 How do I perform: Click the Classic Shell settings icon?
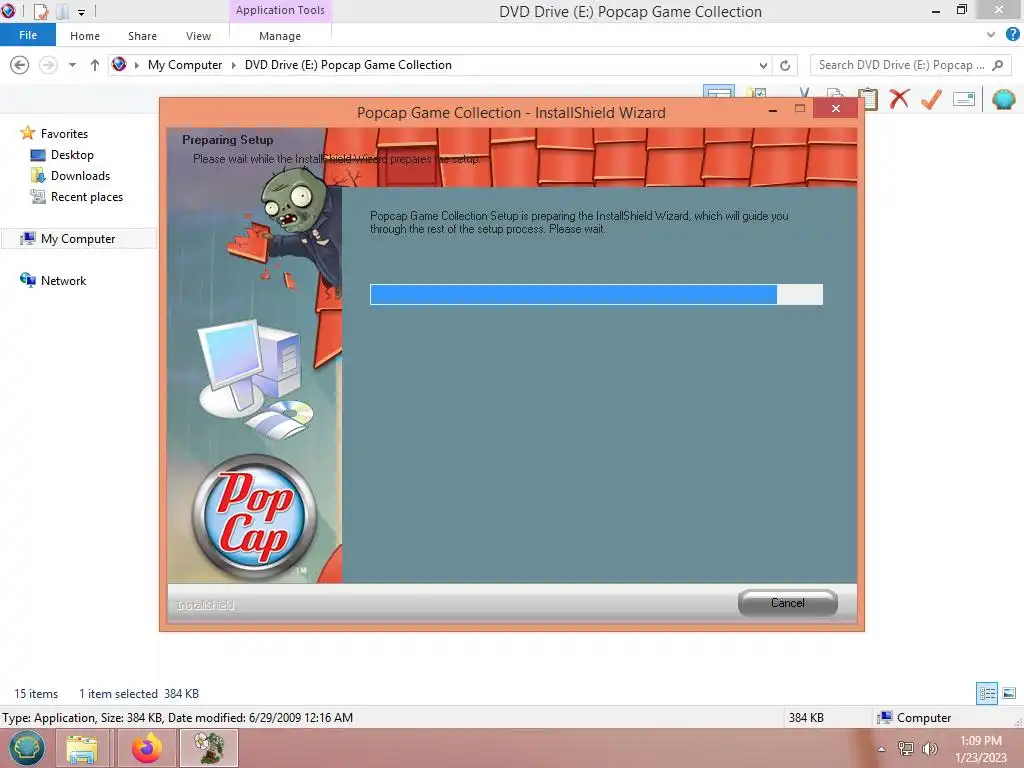(x=1003, y=99)
